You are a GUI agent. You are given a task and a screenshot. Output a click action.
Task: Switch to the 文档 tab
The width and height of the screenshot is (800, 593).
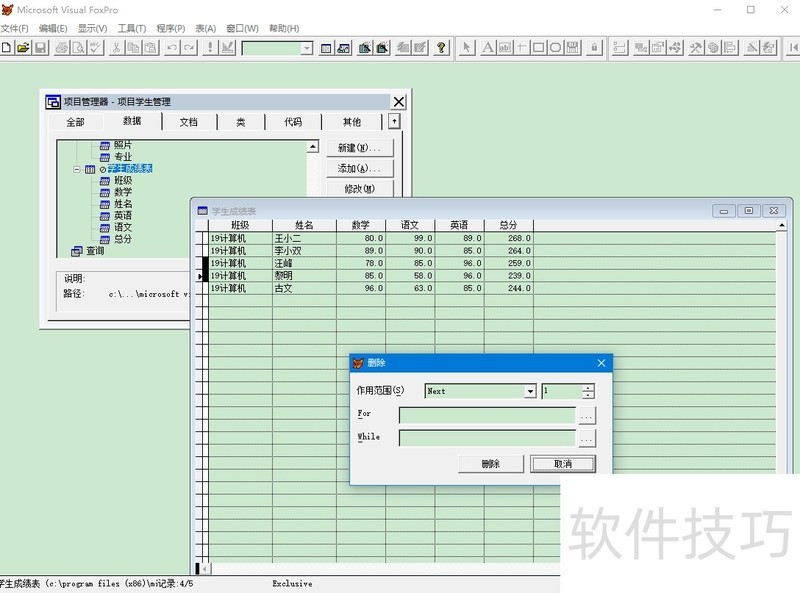pos(188,122)
